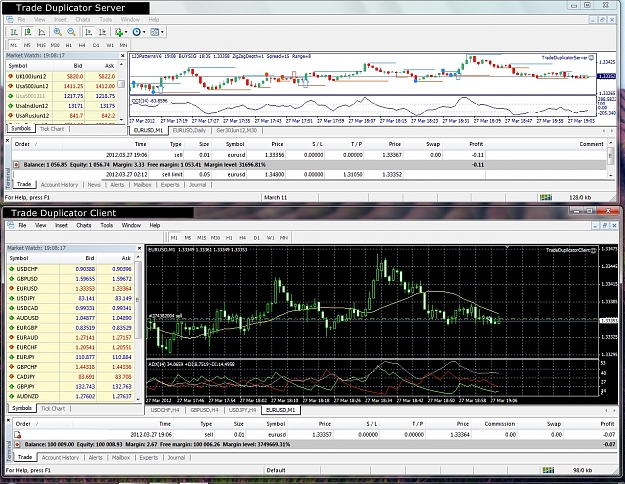
Task: Sort by Order column in Server terminal
Action: click(37, 144)
